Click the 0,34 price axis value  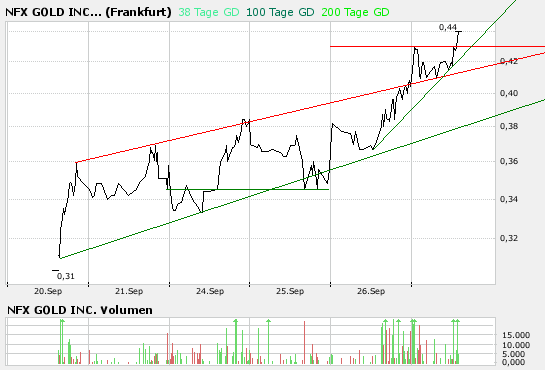click(x=509, y=199)
